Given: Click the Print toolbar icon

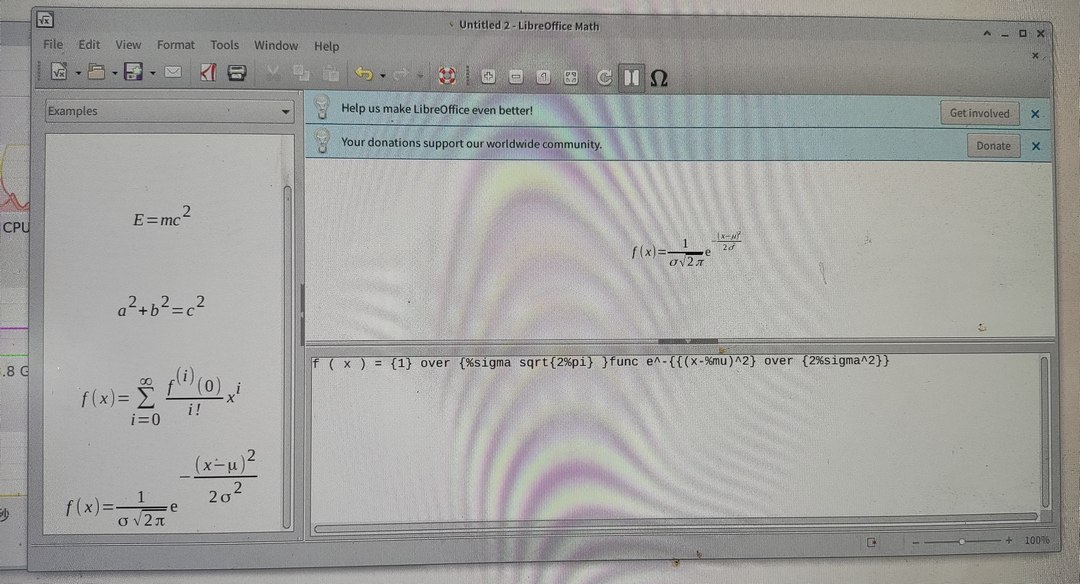Looking at the screenshot, I should pyautogui.click(x=237, y=73).
